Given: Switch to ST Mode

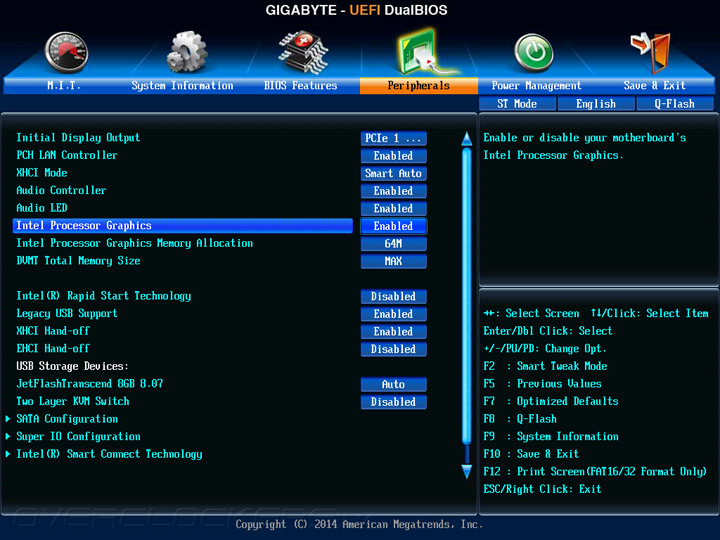Looking at the screenshot, I should [x=517, y=104].
